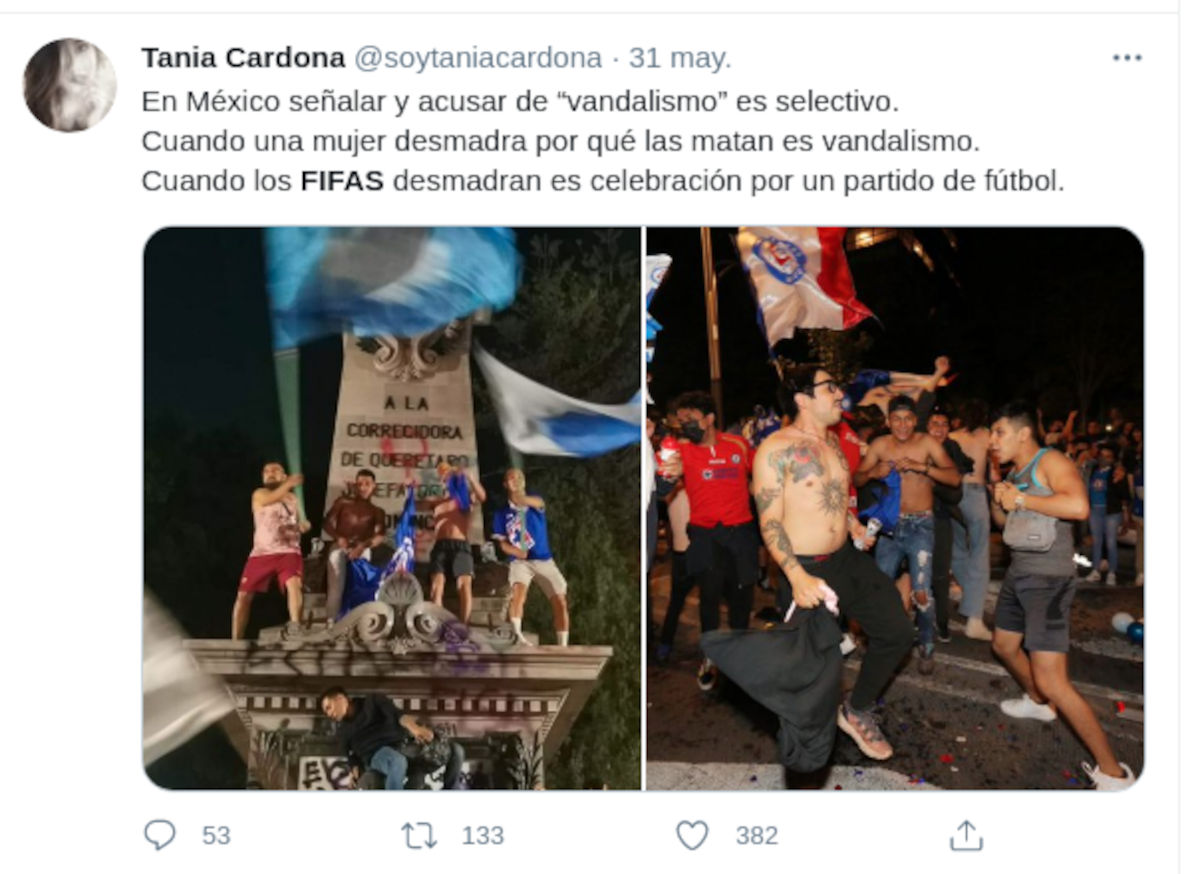Click the line starting 'Cuando una mujer desmadra'

click(561, 141)
